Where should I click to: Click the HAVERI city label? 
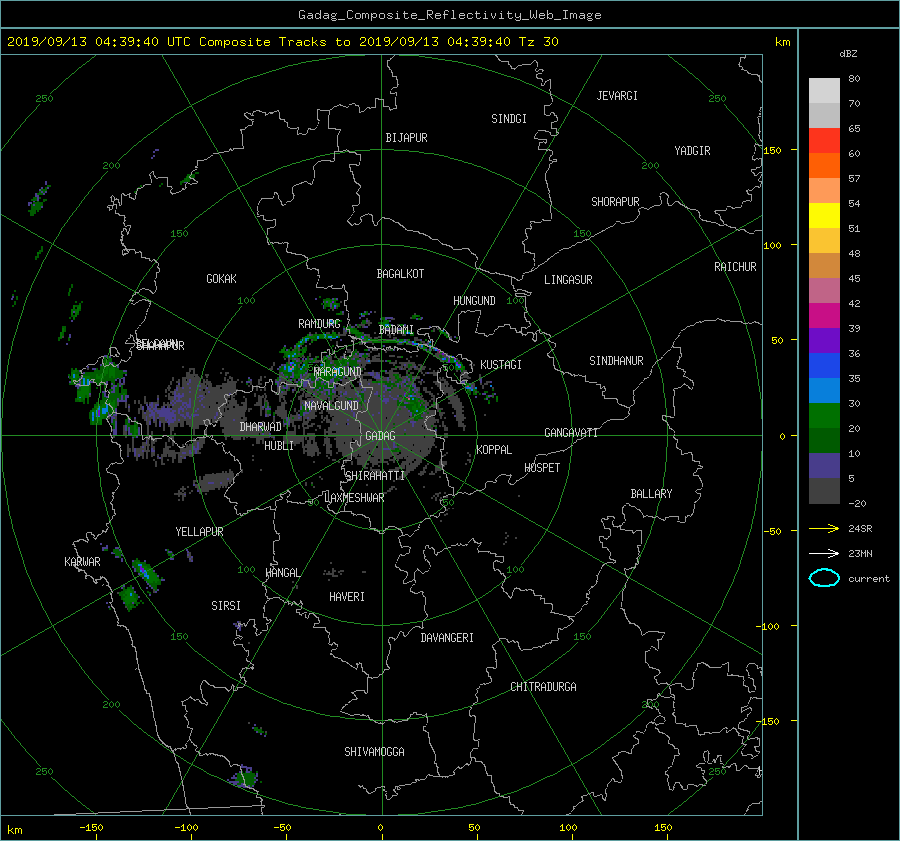(x=347, y=598)
